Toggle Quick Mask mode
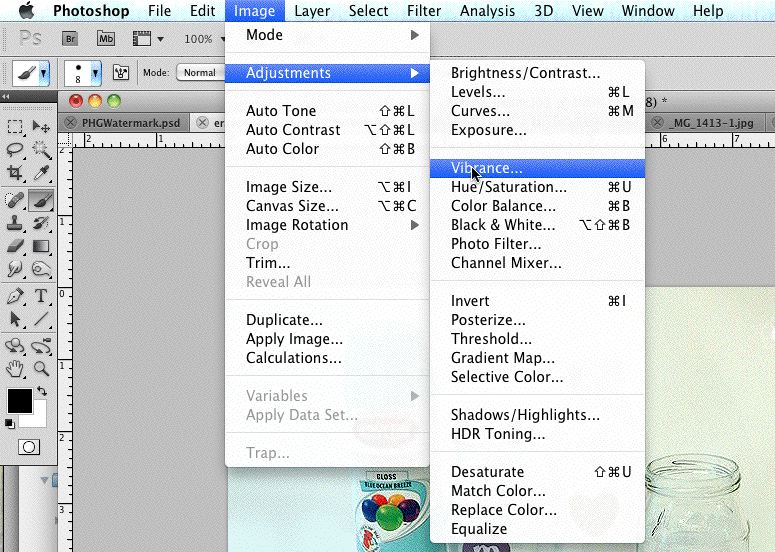The width and height of the screenshot is (775, 552). coord(29,447)
